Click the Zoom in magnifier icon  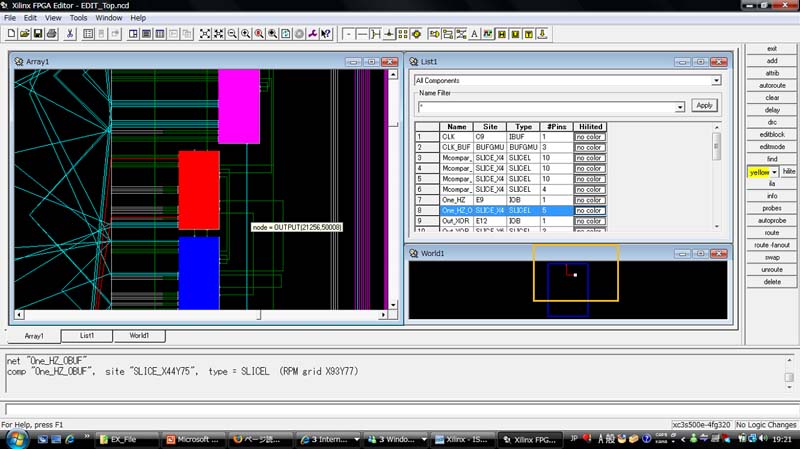[x=245, y=34]
